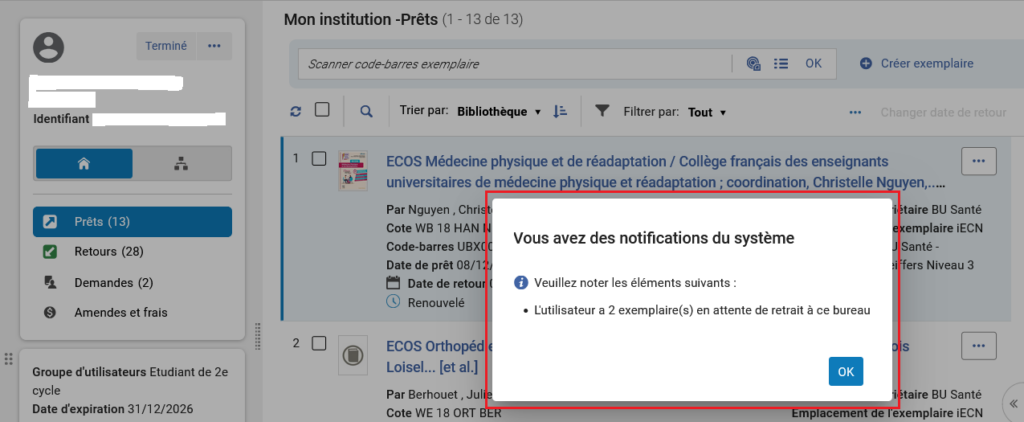
Task: Tick the checkbox for loan row 2
Action: coord(319,344)
